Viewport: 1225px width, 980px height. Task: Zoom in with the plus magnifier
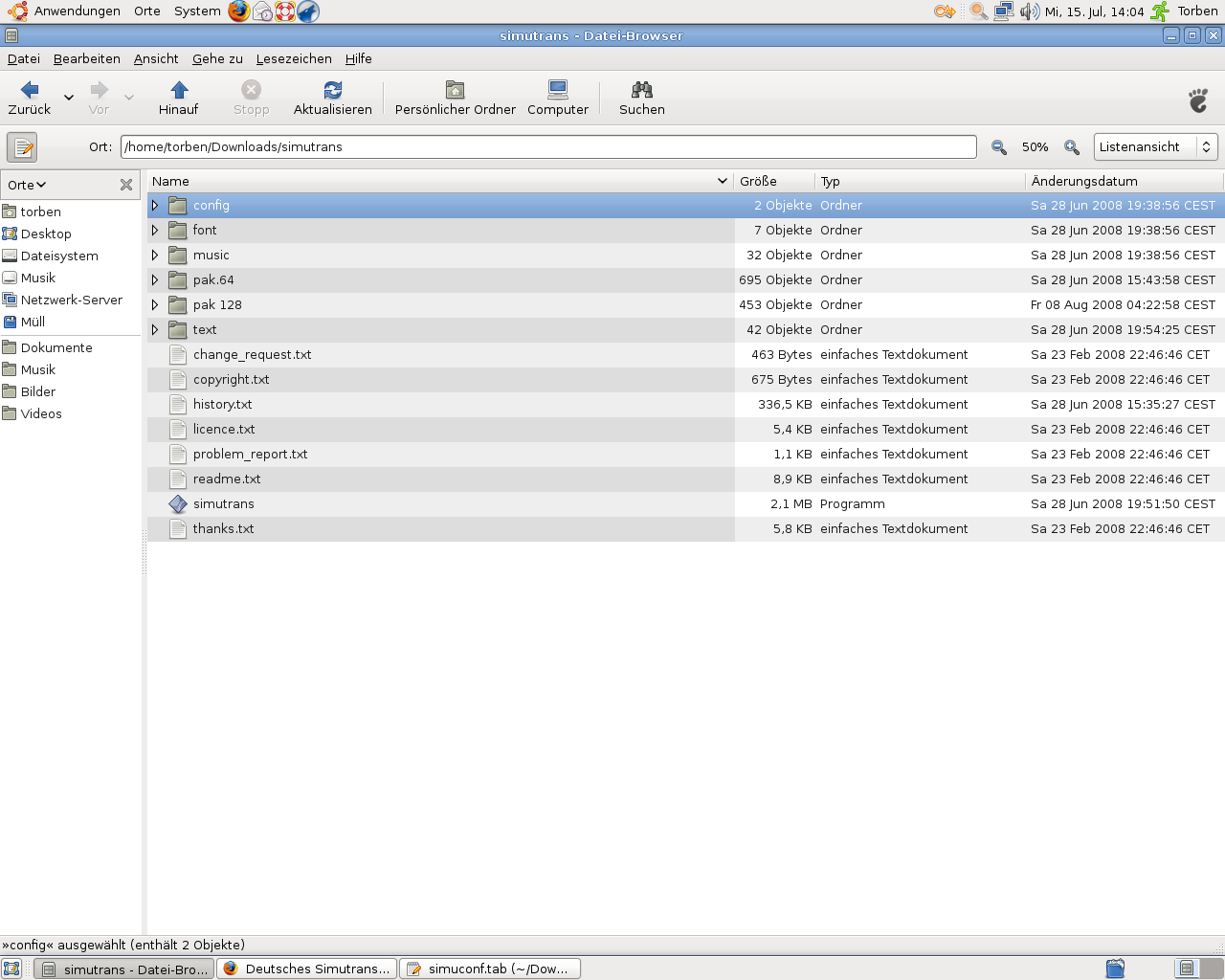coord(1072,147)
